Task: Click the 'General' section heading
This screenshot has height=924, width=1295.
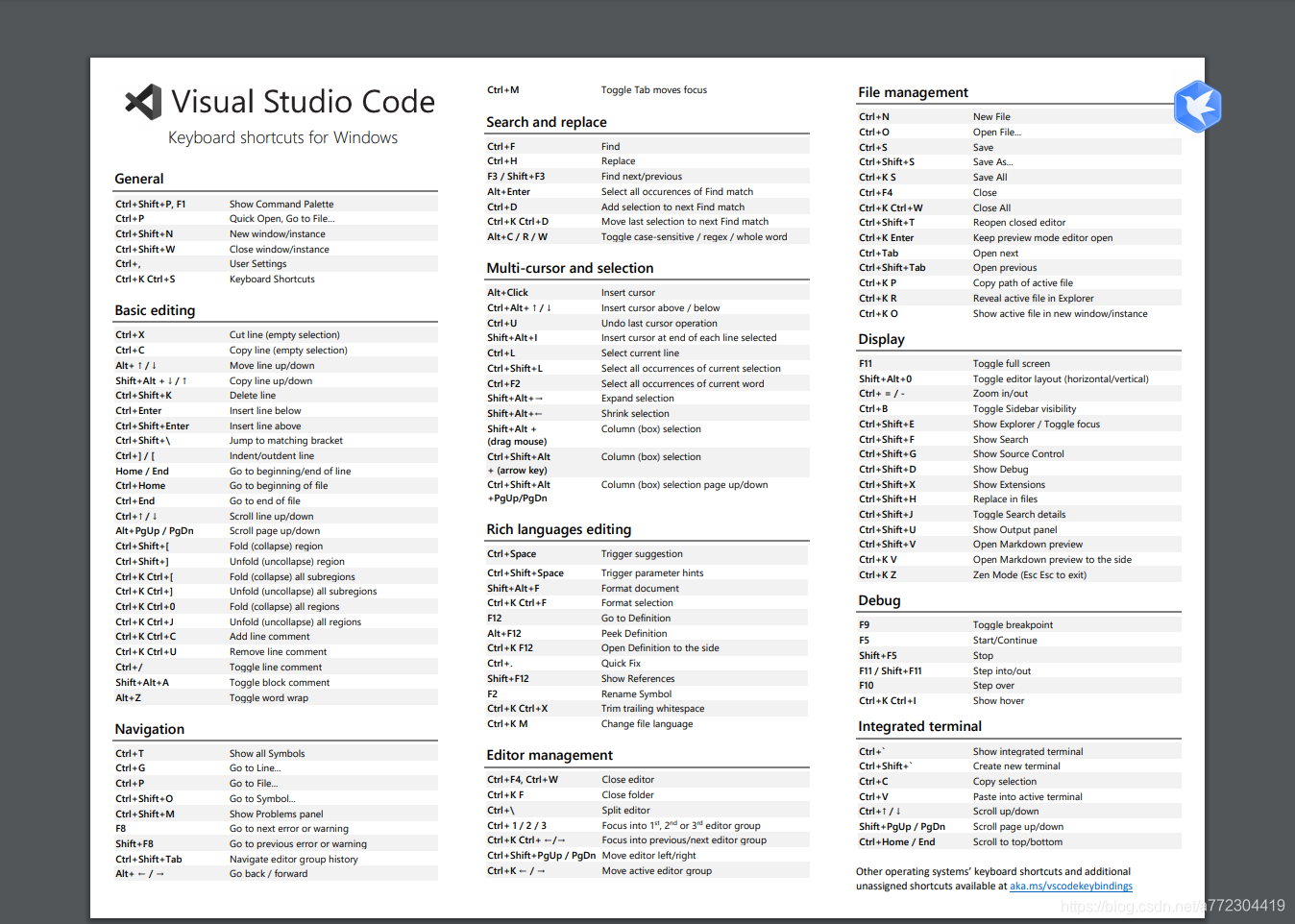Action: point(139,179)
